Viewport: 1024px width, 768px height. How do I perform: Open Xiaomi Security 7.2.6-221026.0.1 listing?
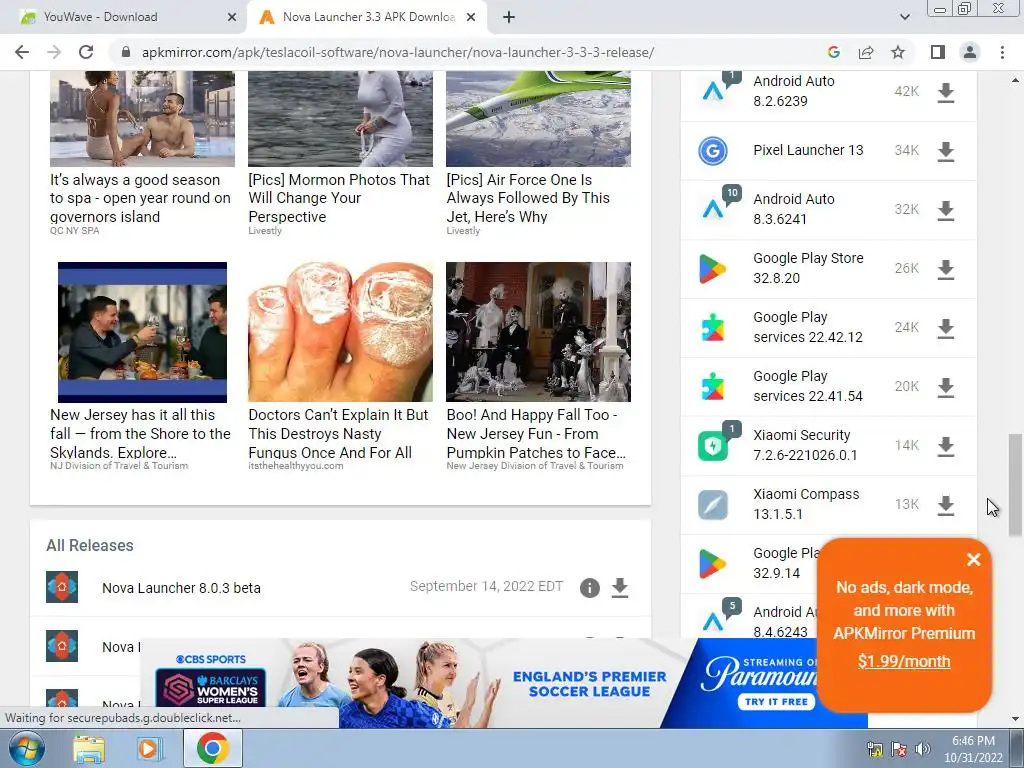point(805,445)
